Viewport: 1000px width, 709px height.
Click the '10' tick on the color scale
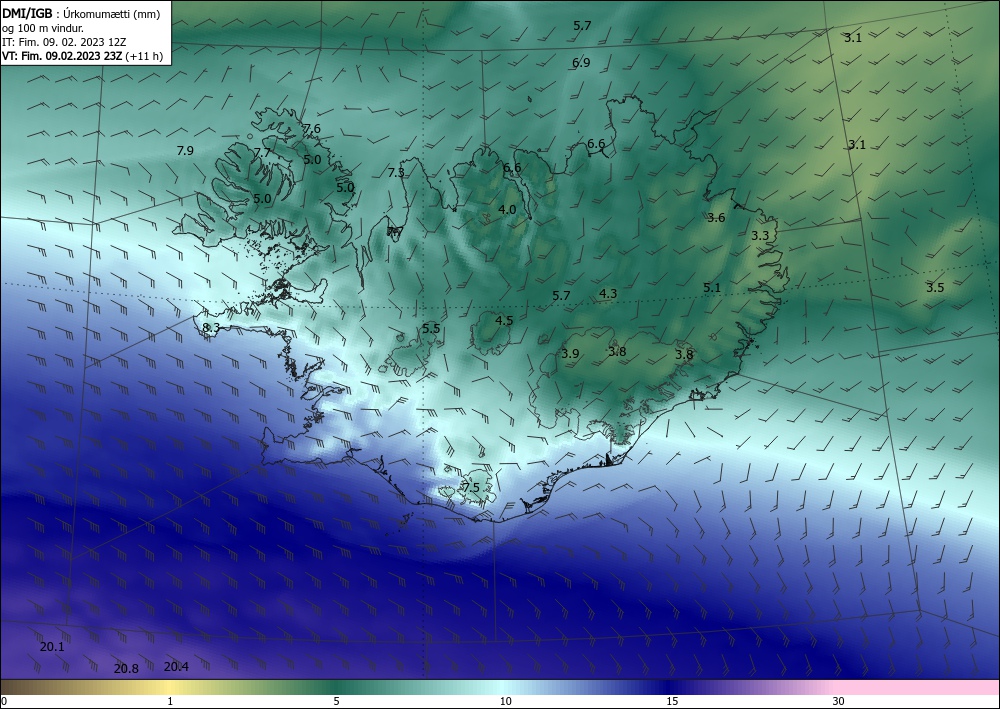[x=505, y=701]
